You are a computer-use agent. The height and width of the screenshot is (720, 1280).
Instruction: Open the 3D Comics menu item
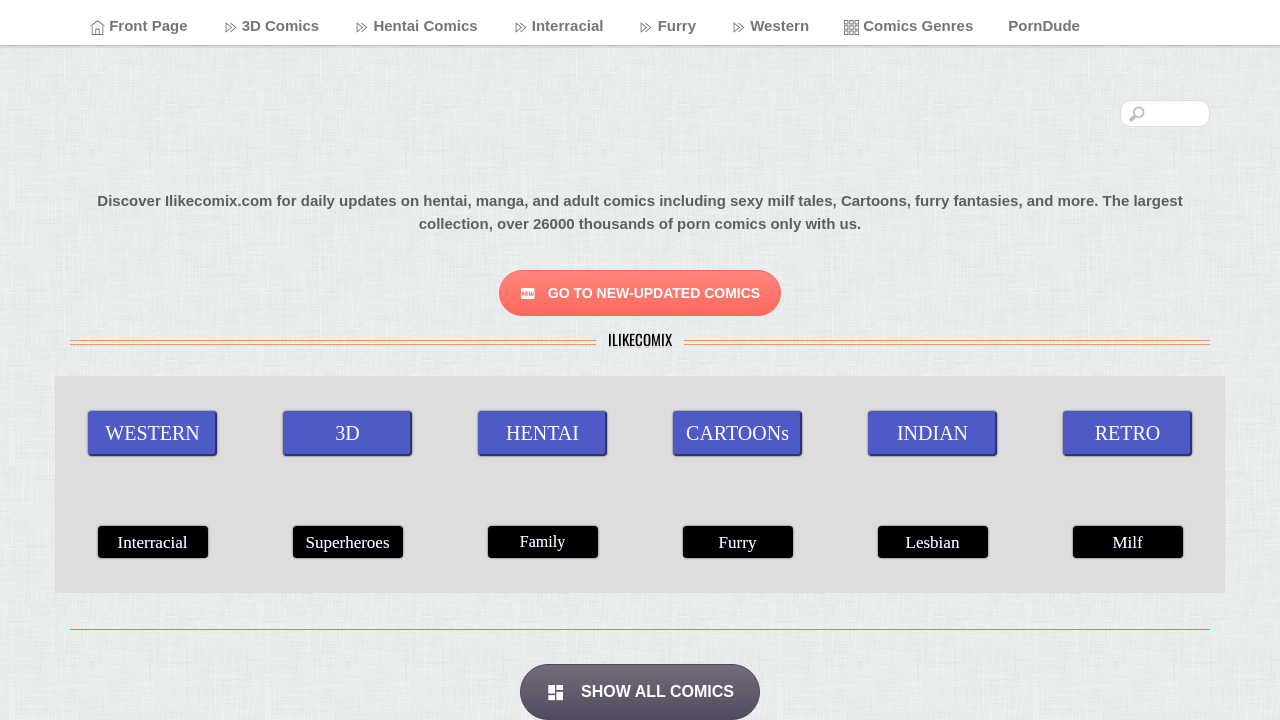pos(272,26)
